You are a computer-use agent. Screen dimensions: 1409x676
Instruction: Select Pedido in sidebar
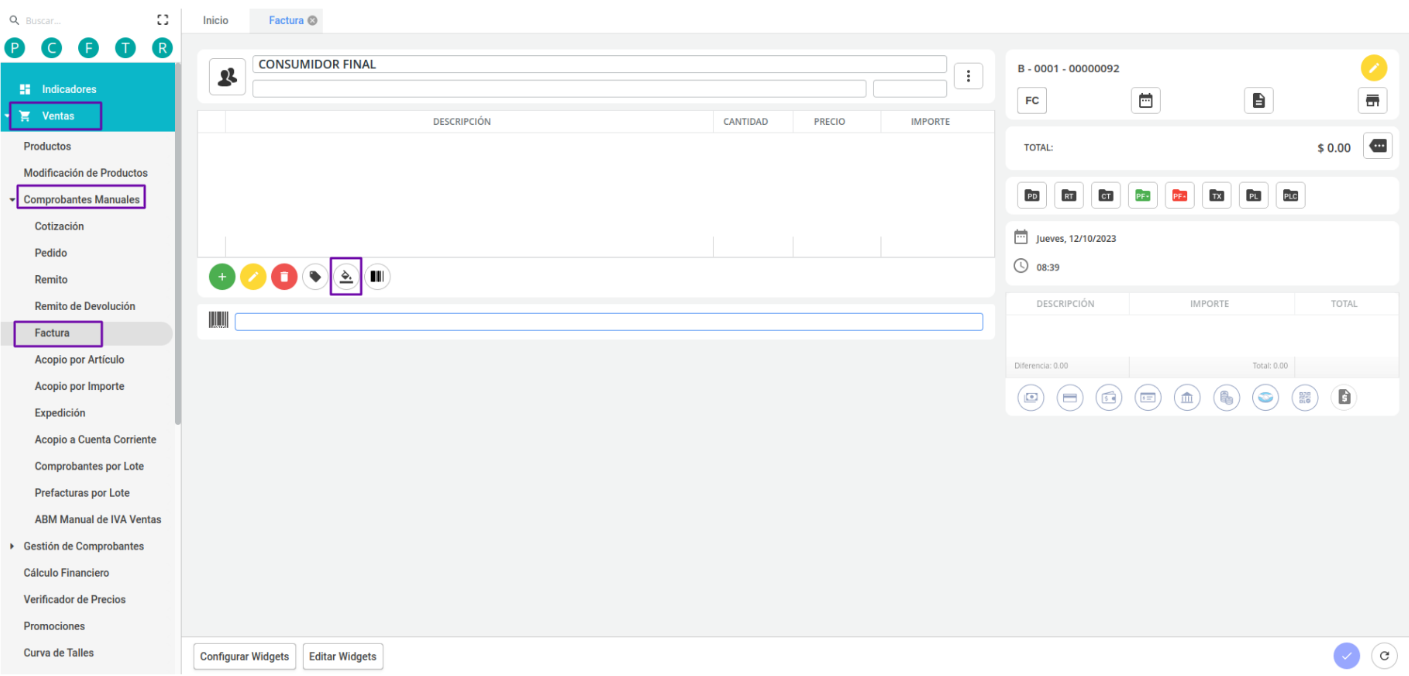pos(51,253)
